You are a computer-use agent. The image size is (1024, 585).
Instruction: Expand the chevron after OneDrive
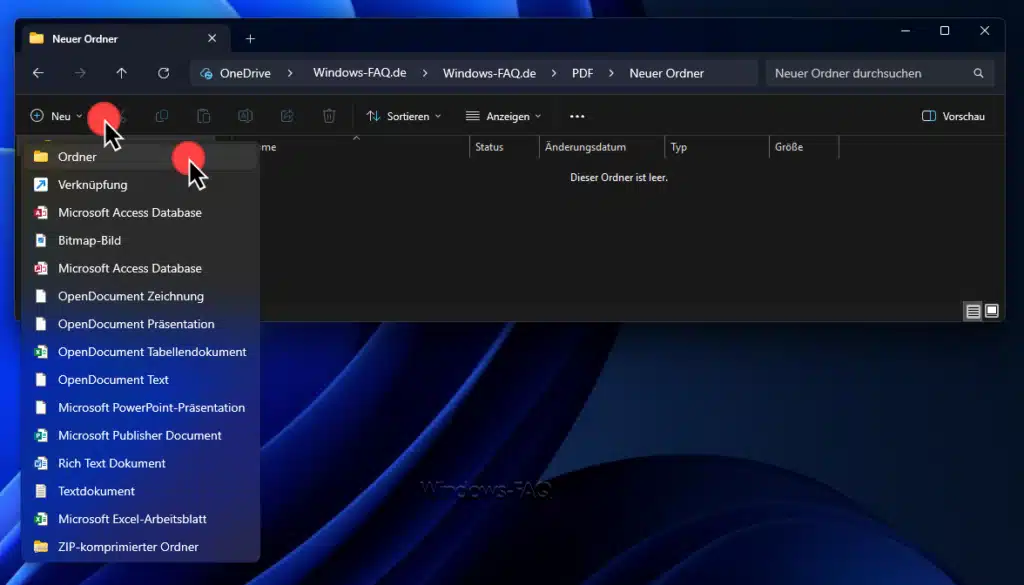coord(290,73)
